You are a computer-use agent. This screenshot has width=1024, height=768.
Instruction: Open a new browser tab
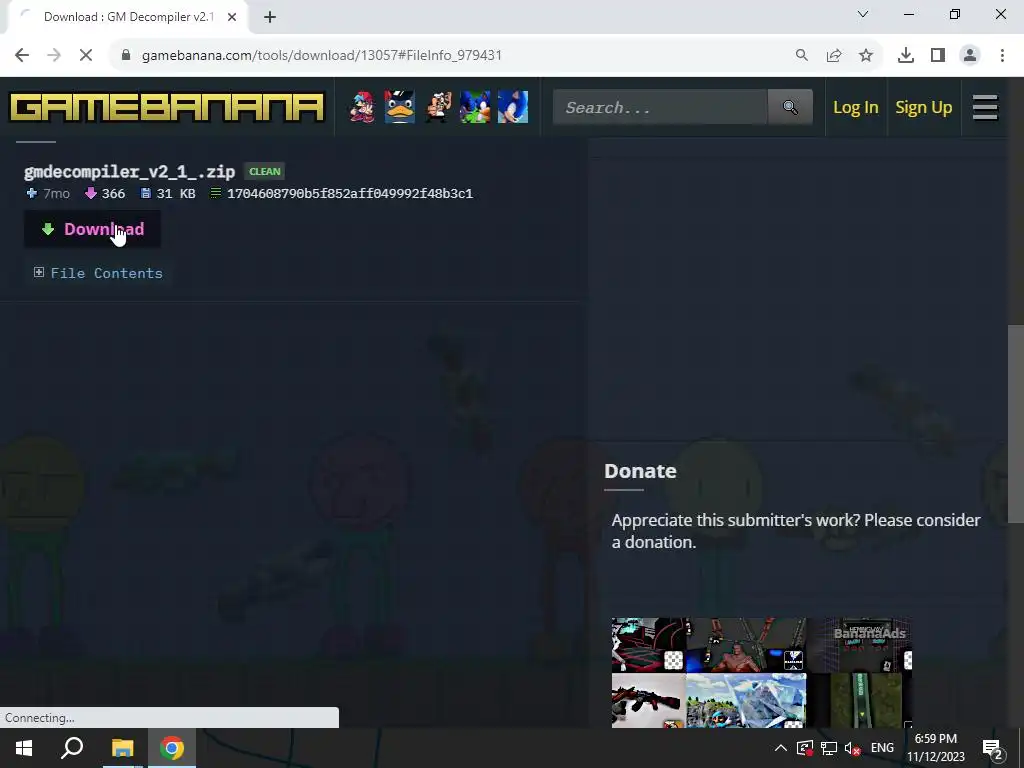270,17
